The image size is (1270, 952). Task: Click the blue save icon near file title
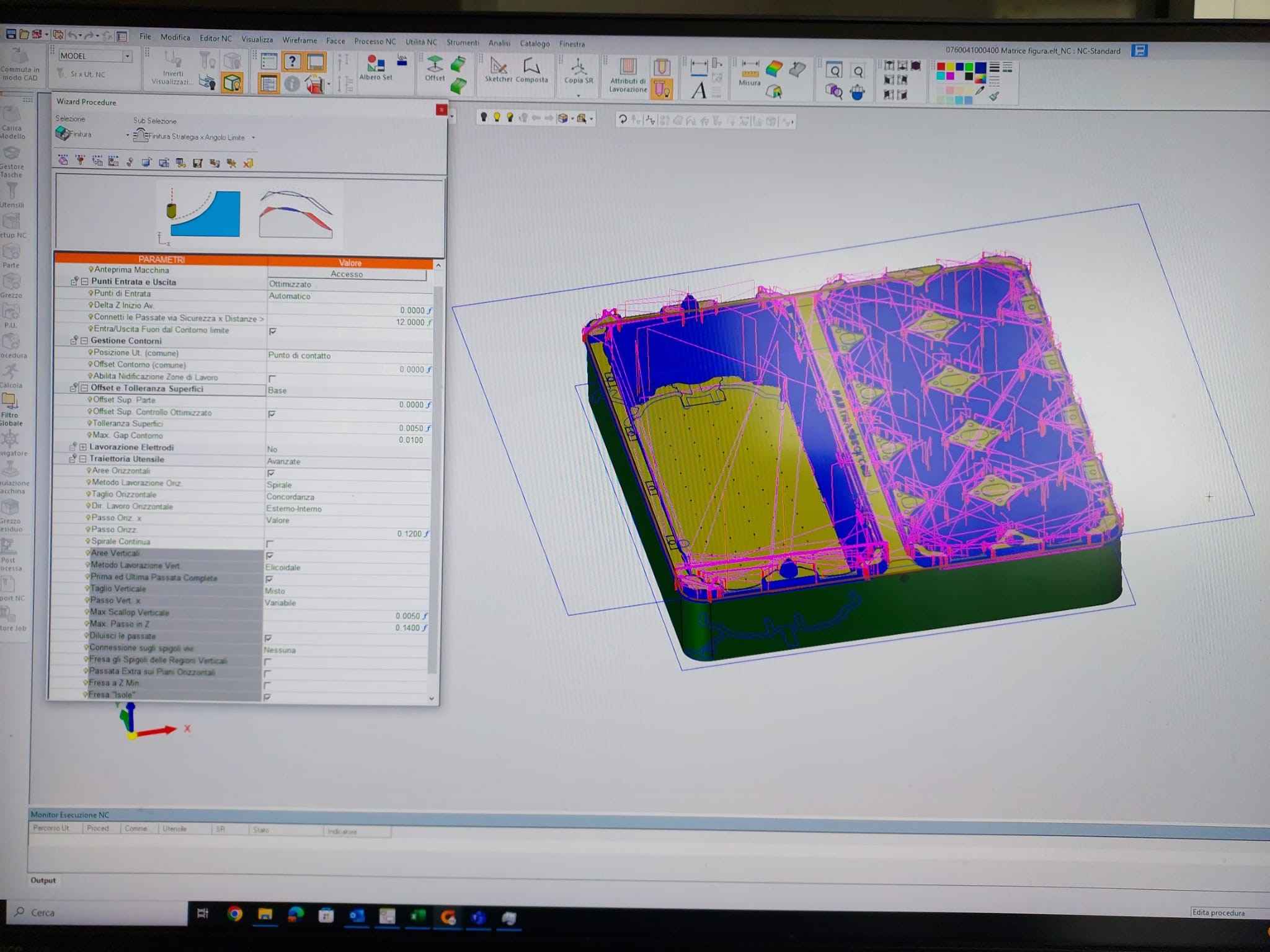pyautogui.click(x=1139, y=51)
